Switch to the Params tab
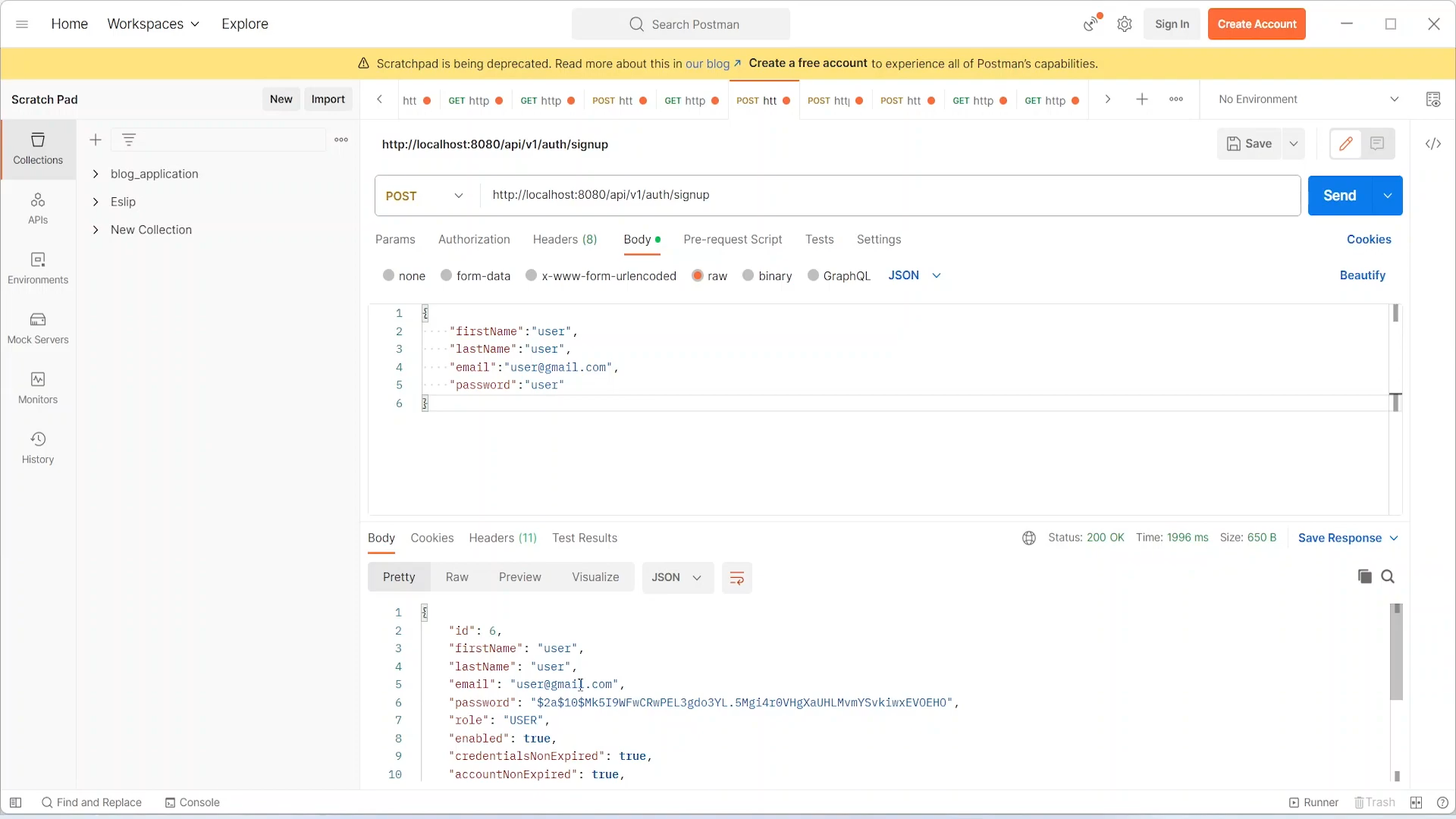1456x819 pixels. (x=395, y=239)
